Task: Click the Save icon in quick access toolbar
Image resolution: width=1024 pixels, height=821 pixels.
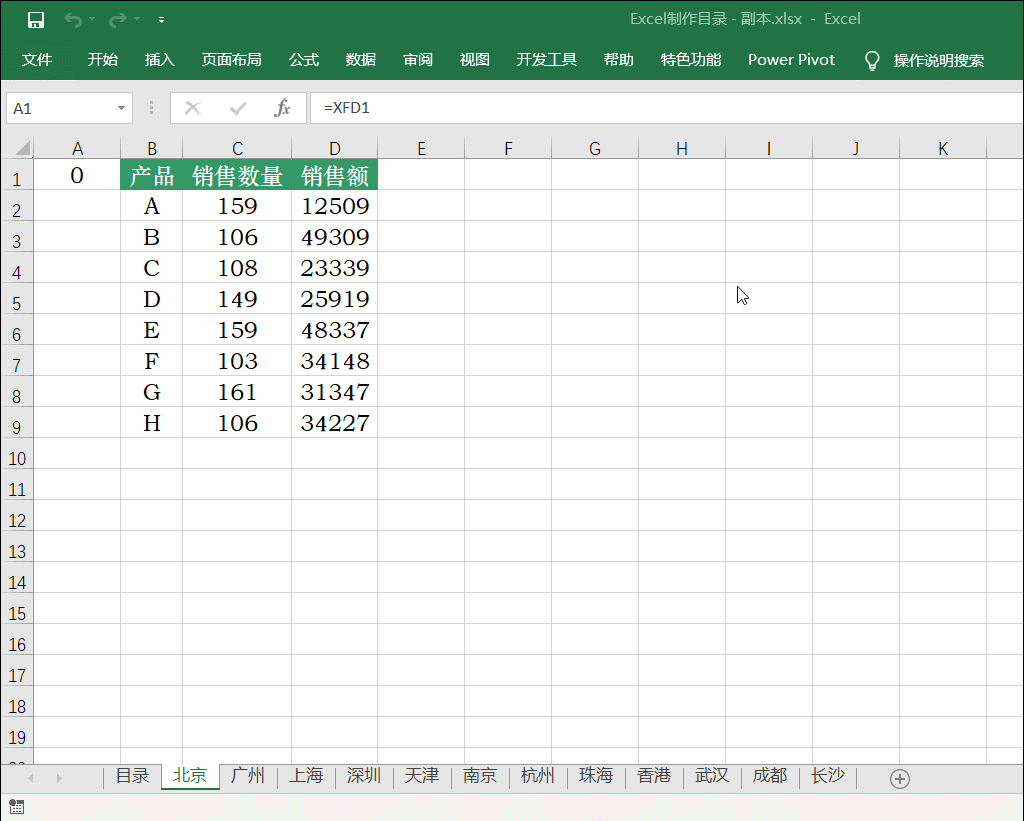Action: point(36,20)
